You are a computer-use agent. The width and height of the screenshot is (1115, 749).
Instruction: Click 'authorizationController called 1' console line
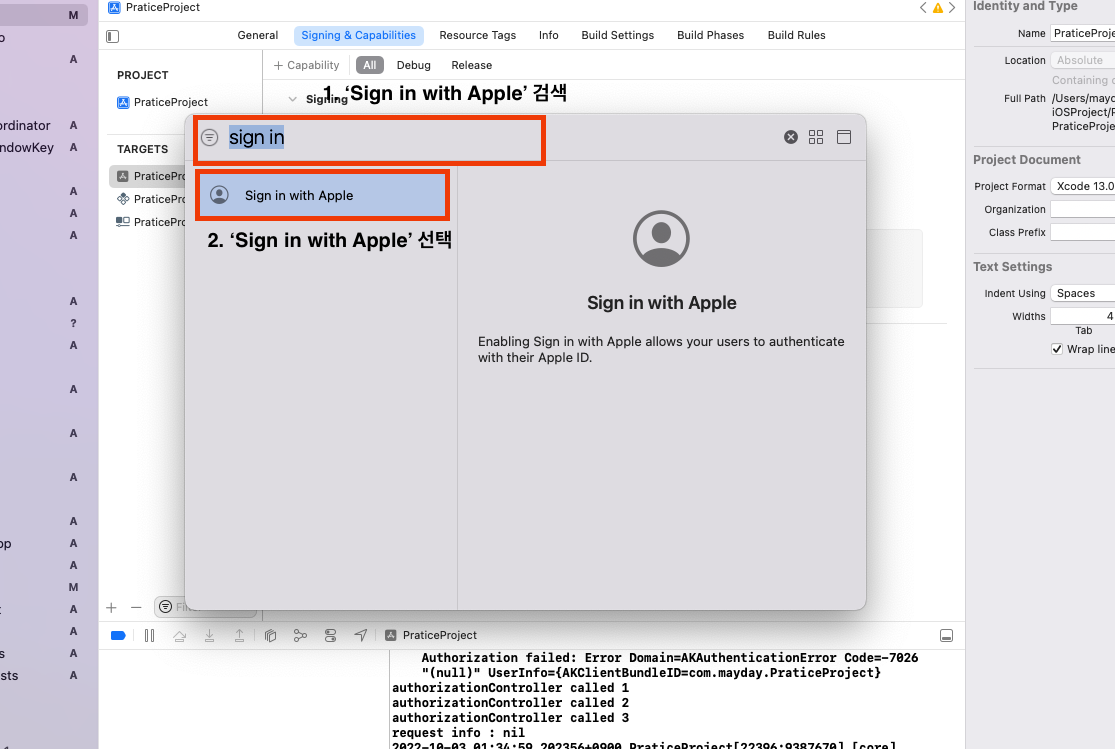(510, 688)
